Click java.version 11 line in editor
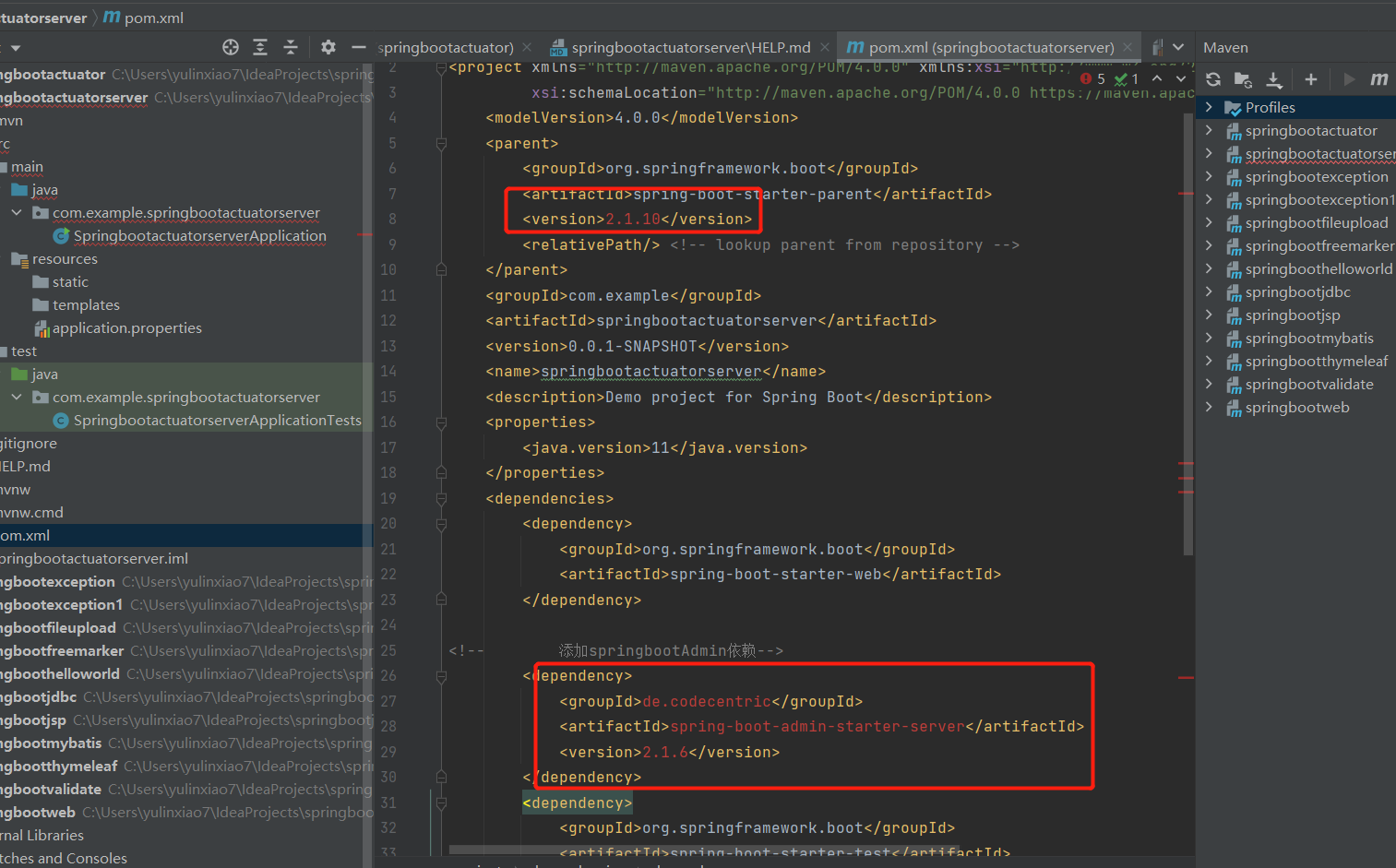Viewport: 1396px width, 868px height. click(664, 447)
